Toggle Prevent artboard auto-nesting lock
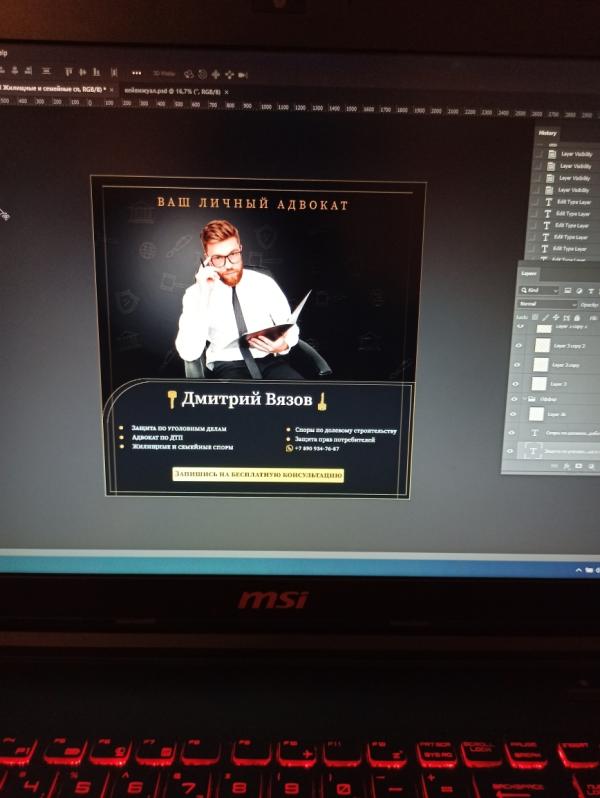This screenshot has width=600, height=798. tap(566, 318)
